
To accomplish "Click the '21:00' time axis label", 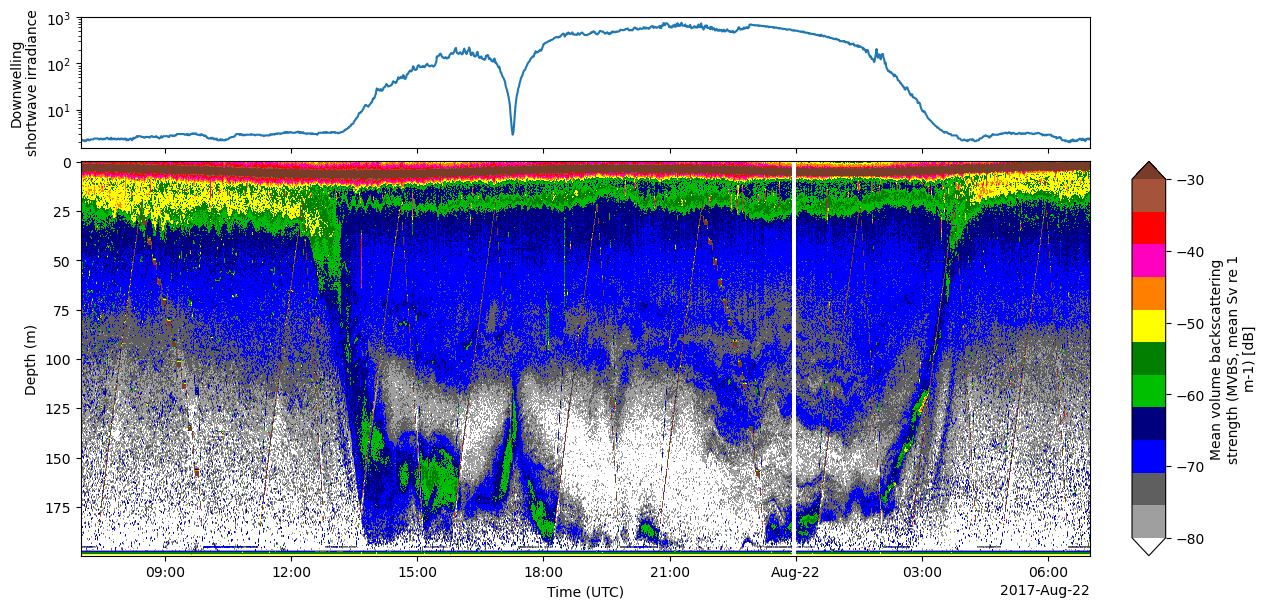I will pyautogui.click(x=669, y=573).
